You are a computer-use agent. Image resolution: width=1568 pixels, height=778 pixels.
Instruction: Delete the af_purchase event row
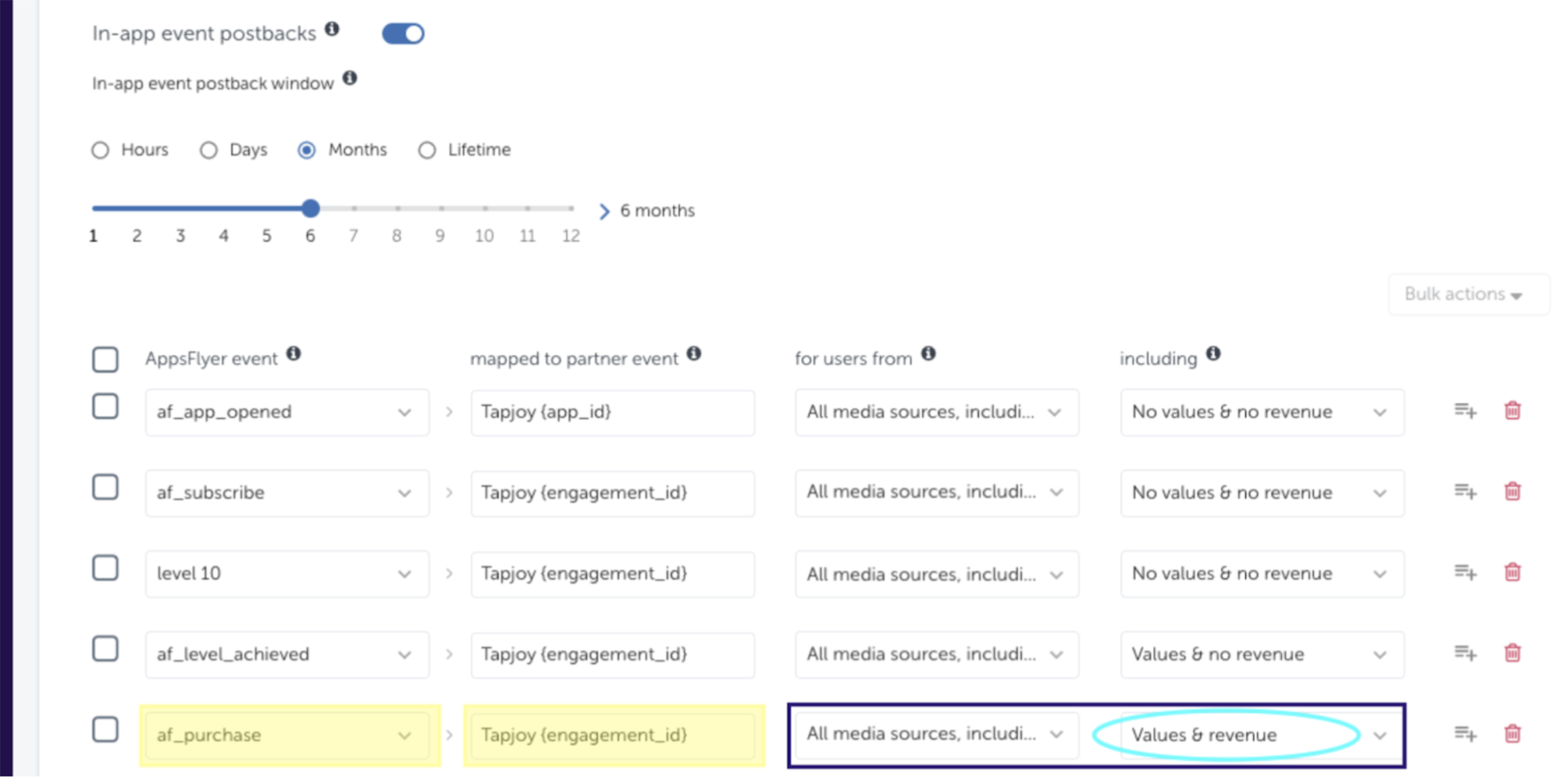click(1512, 734)
